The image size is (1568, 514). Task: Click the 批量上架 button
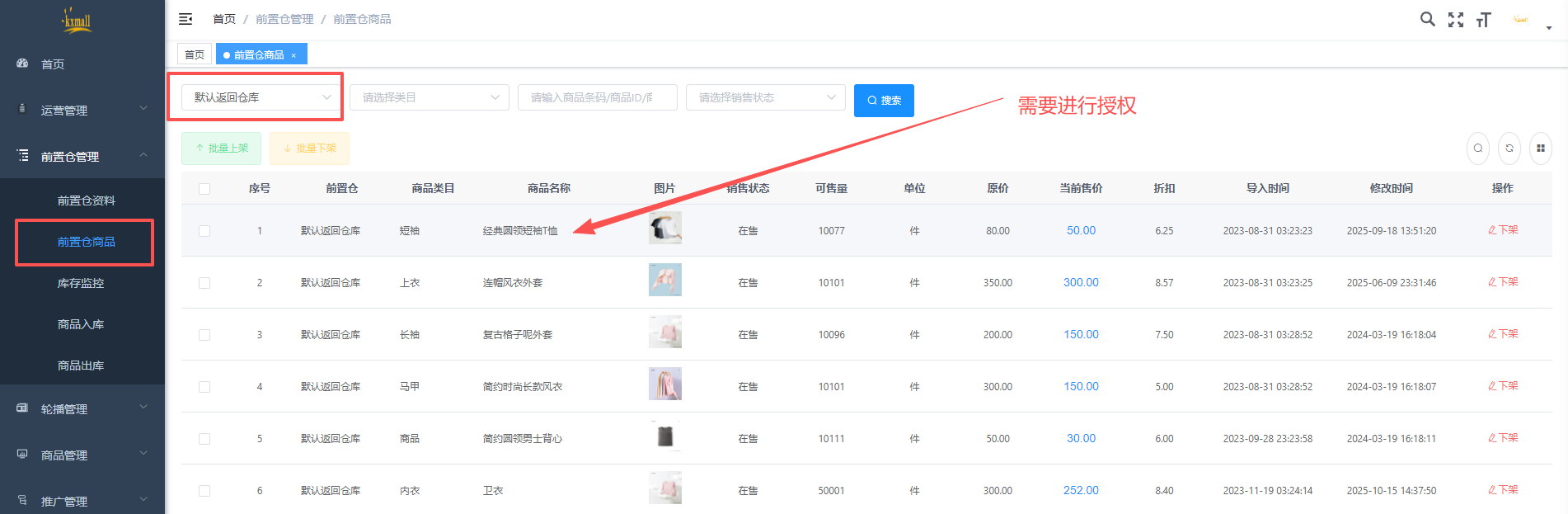click(221, 149)
